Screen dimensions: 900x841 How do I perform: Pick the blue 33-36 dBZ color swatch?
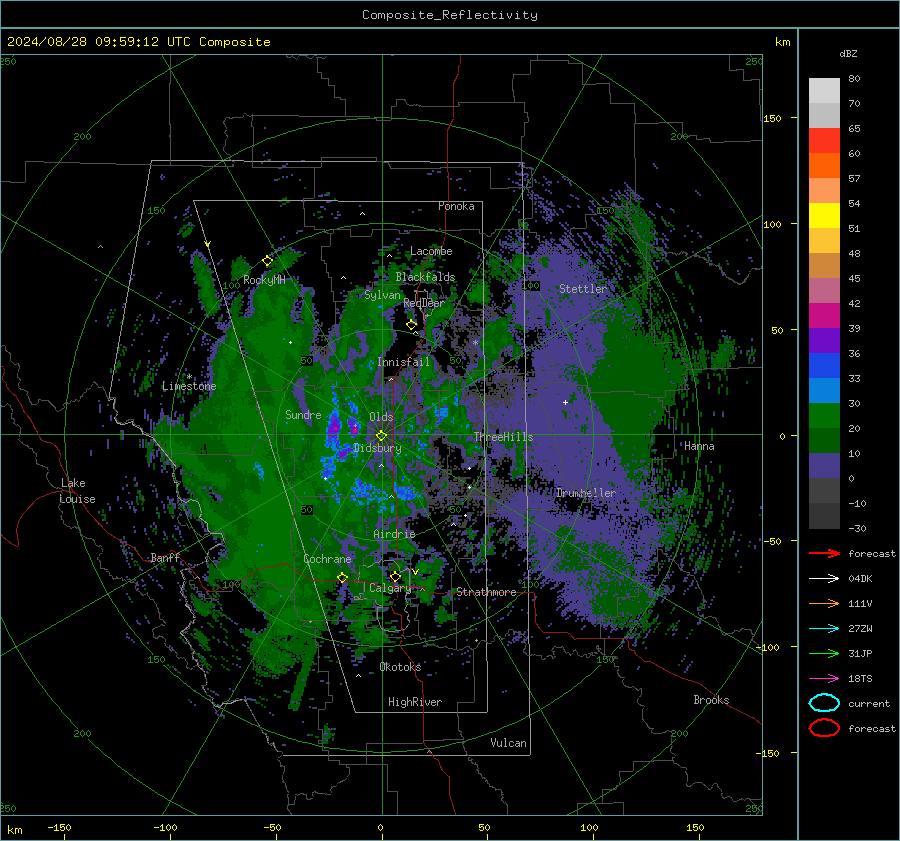(x=824, y=366)
